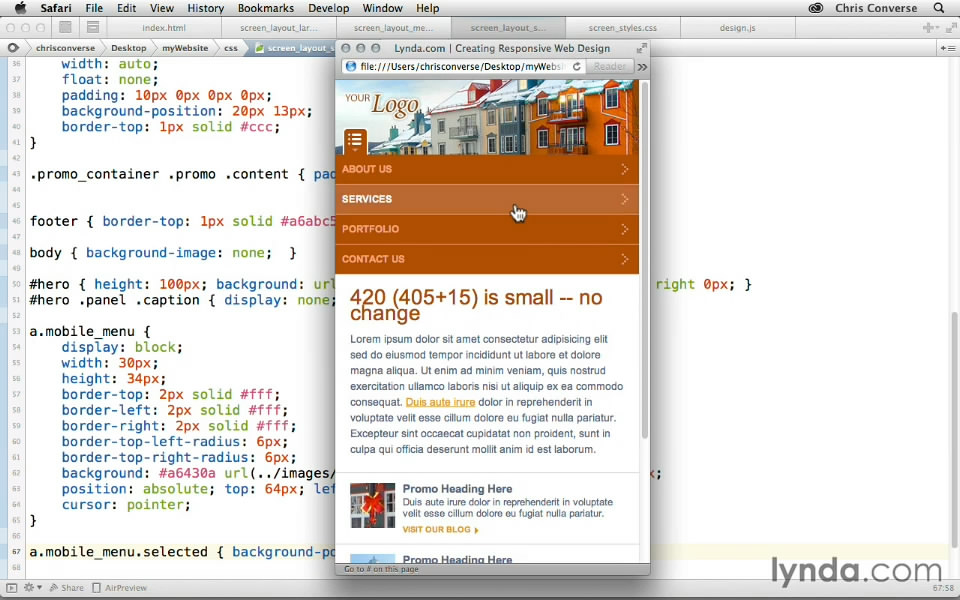This screenshot has height=600, width=960.
Task: Open PORTFOLIO in mobile navigation
Action: coord(487,229)
